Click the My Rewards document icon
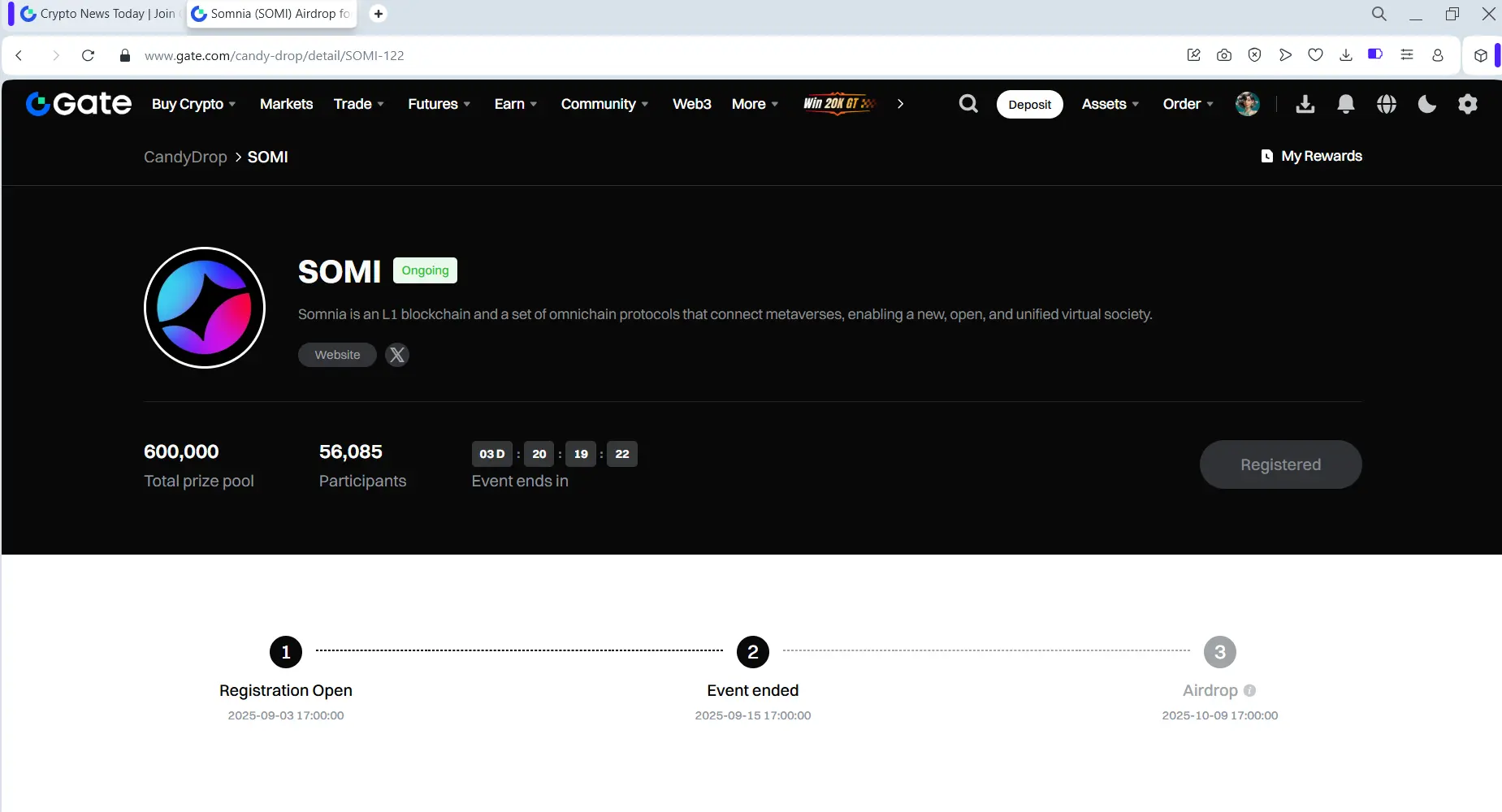The width and height of the screenshot is (1502, 812). [1267, 156]
